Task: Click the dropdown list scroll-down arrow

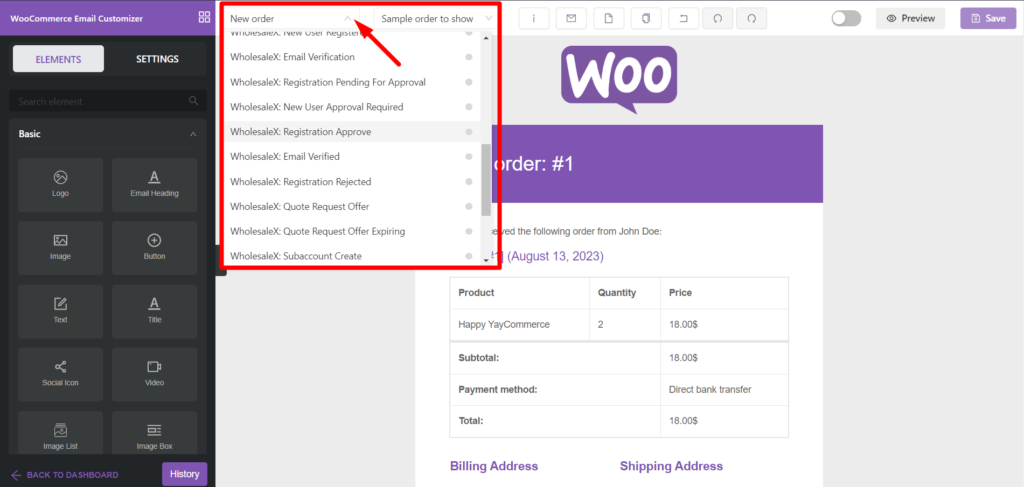Action: [x=485, y=260]
